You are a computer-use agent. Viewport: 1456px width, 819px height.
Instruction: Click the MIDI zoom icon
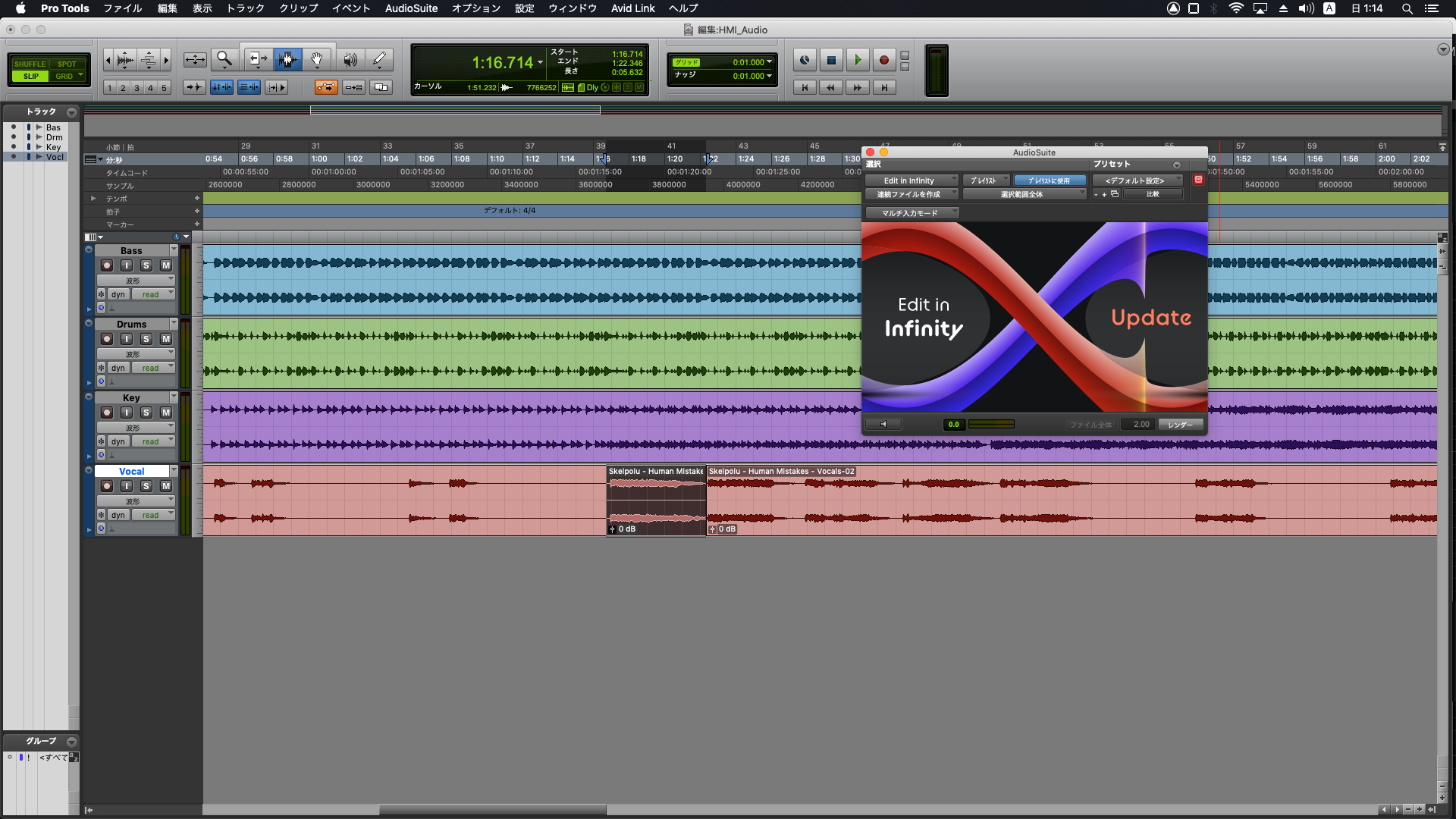pos(149,59)
